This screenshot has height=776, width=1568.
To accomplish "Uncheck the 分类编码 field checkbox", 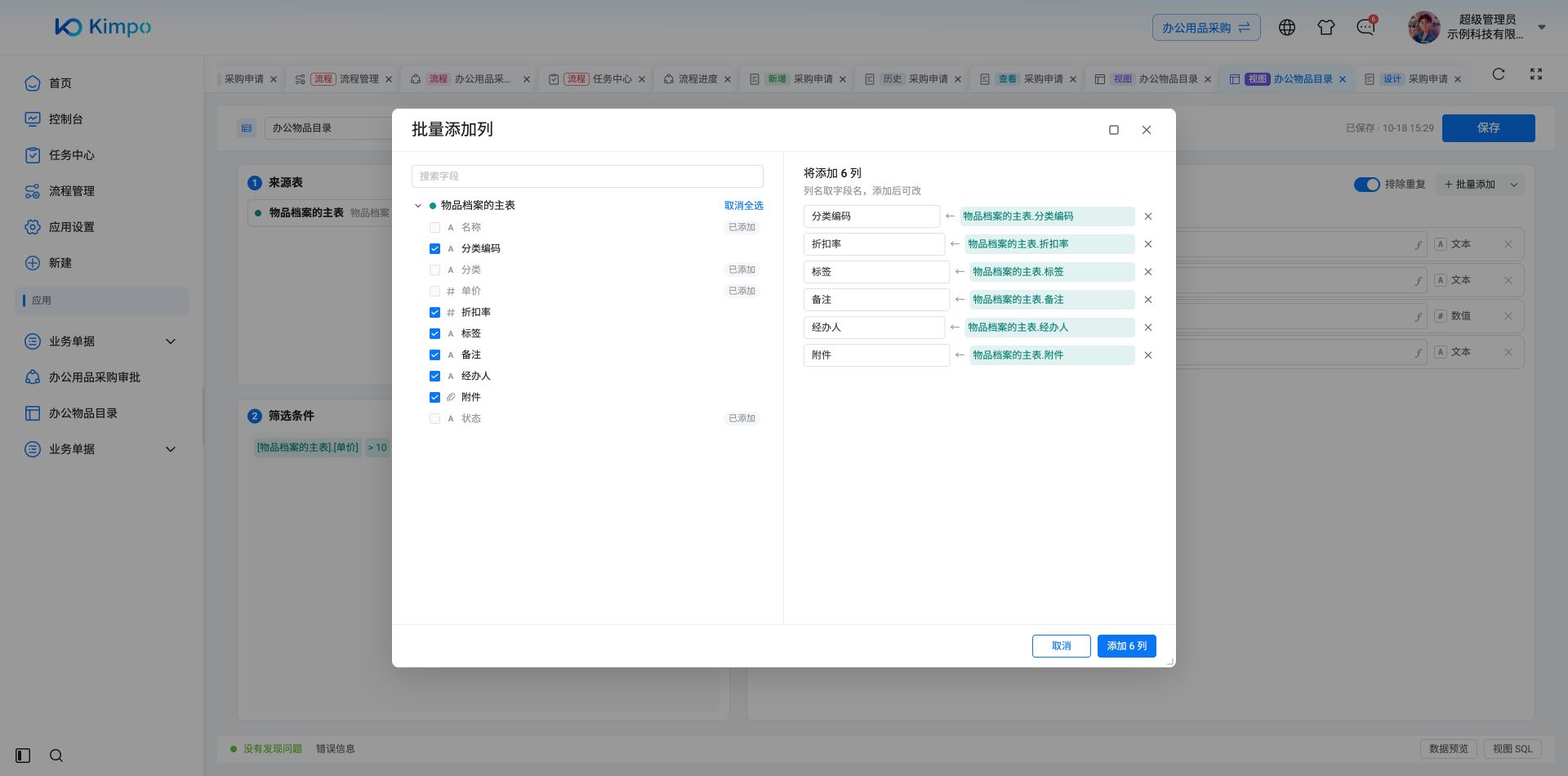I will pos(434,248).
